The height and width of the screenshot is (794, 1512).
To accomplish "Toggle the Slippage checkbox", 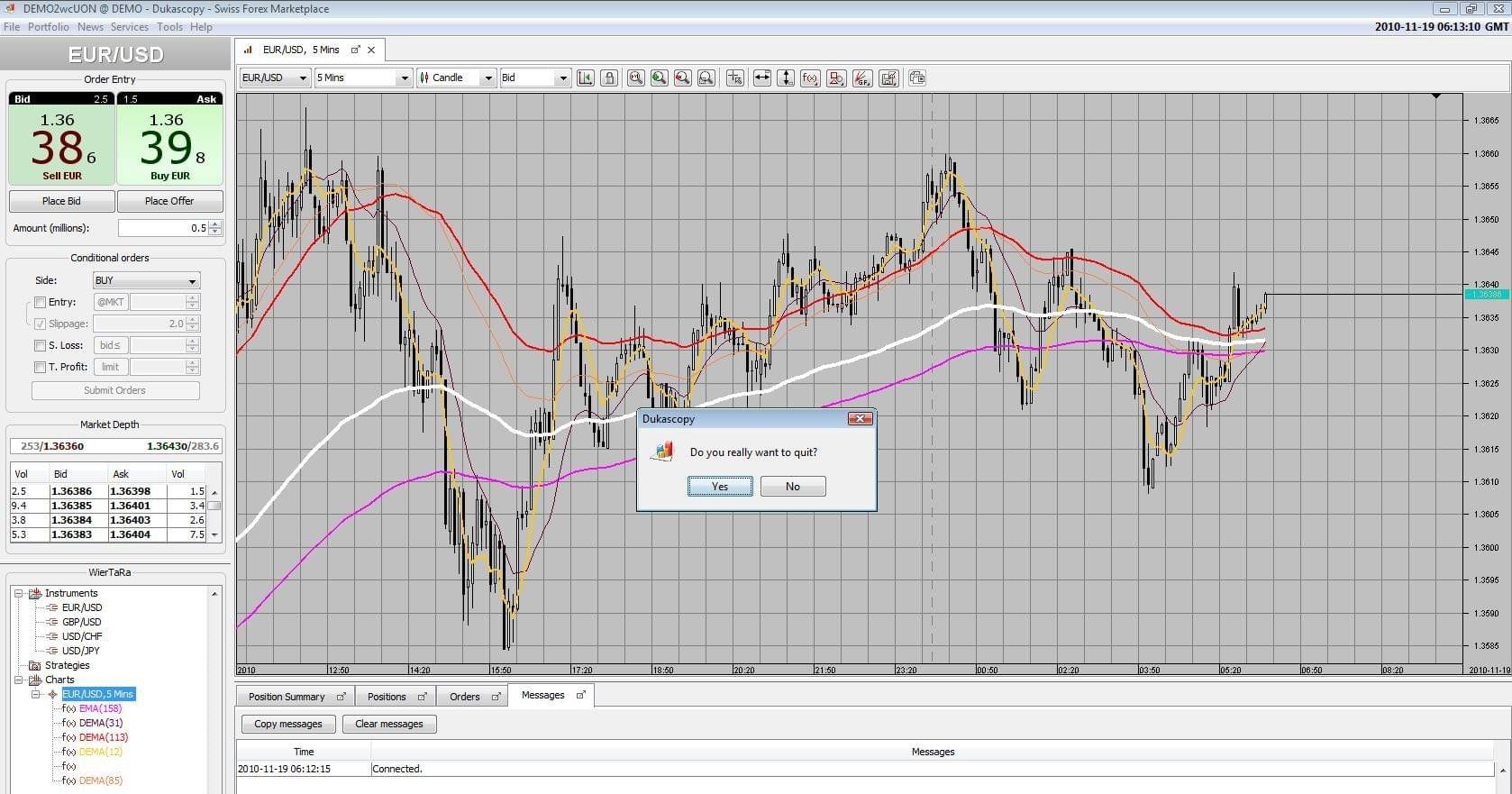I will coord(40,324).
